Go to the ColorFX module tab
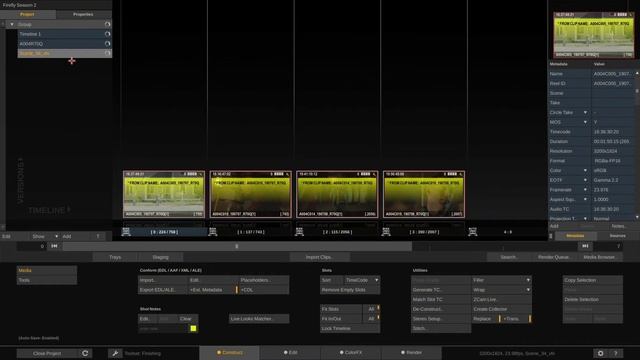The height and width of the screenshot is (360, 640). 351,353
